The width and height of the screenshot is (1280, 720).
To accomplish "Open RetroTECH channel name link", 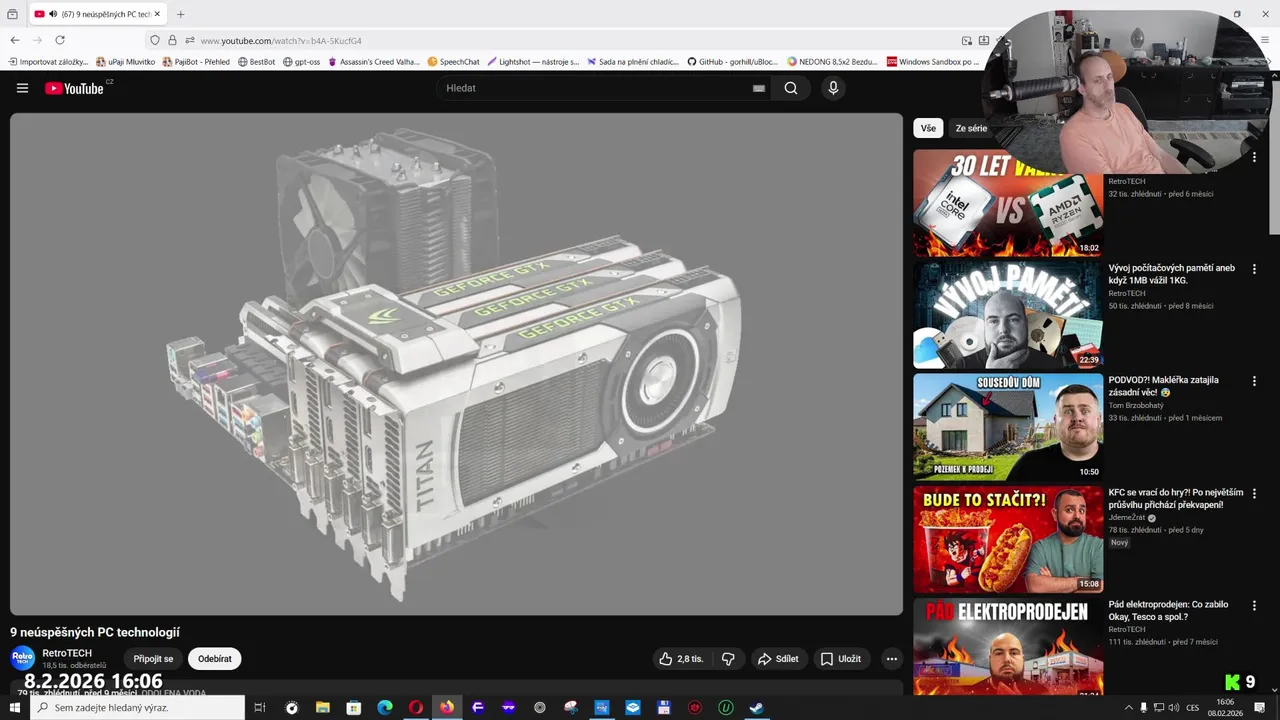I will pos(67,653).
